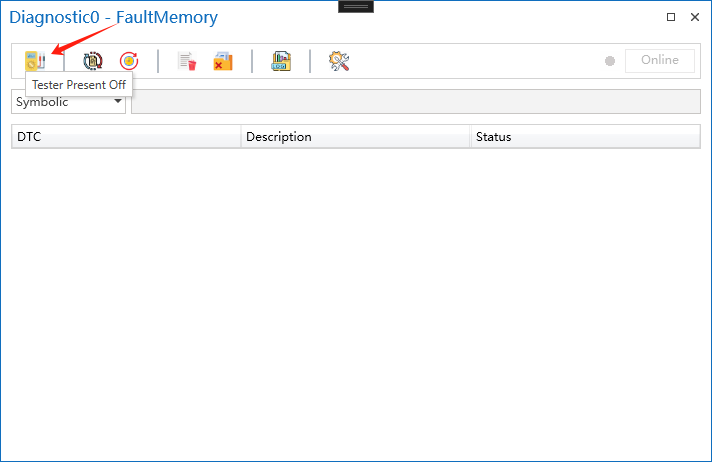Image resolution: width=712 pixels, height=462 pixels.
Task: Open the gear and wrench settings icon
Action: [339, 61]
